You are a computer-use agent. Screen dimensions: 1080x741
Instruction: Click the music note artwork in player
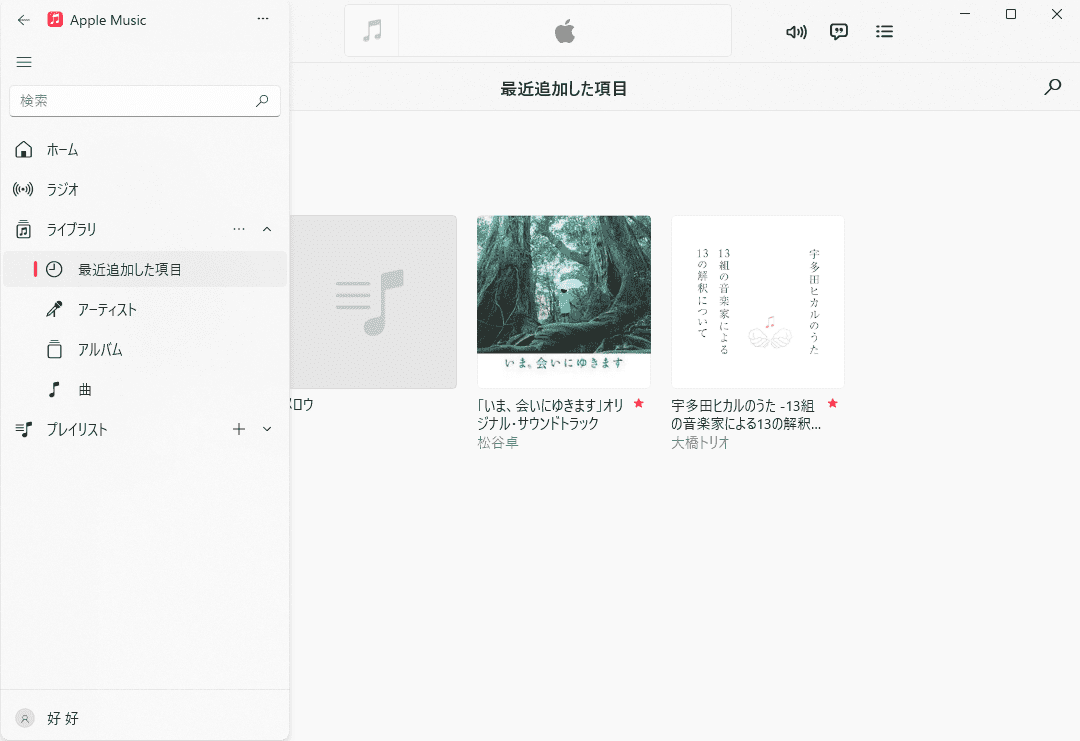(x=372, y=31)
